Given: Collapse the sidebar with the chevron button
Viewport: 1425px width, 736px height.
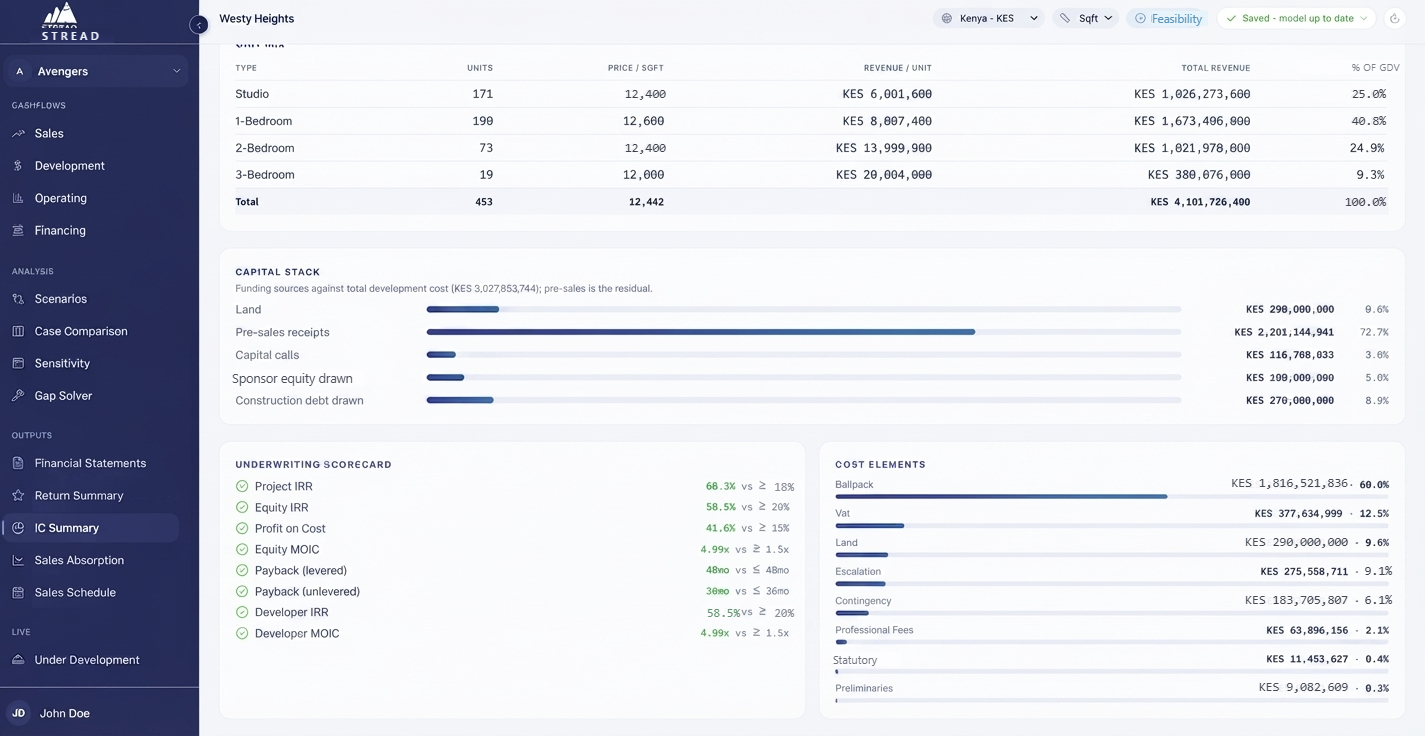Looking at the screenshot, I should [199, 25].
